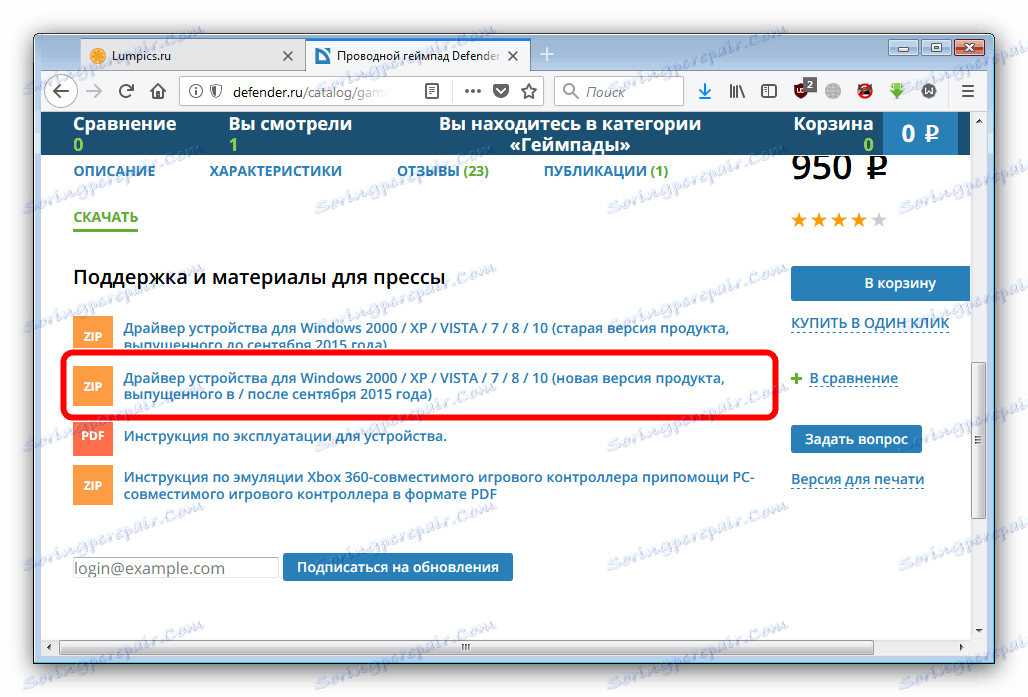Click the Поиск search box
This screenshot has width=1028, height=697.
click(x=619, y=91)
